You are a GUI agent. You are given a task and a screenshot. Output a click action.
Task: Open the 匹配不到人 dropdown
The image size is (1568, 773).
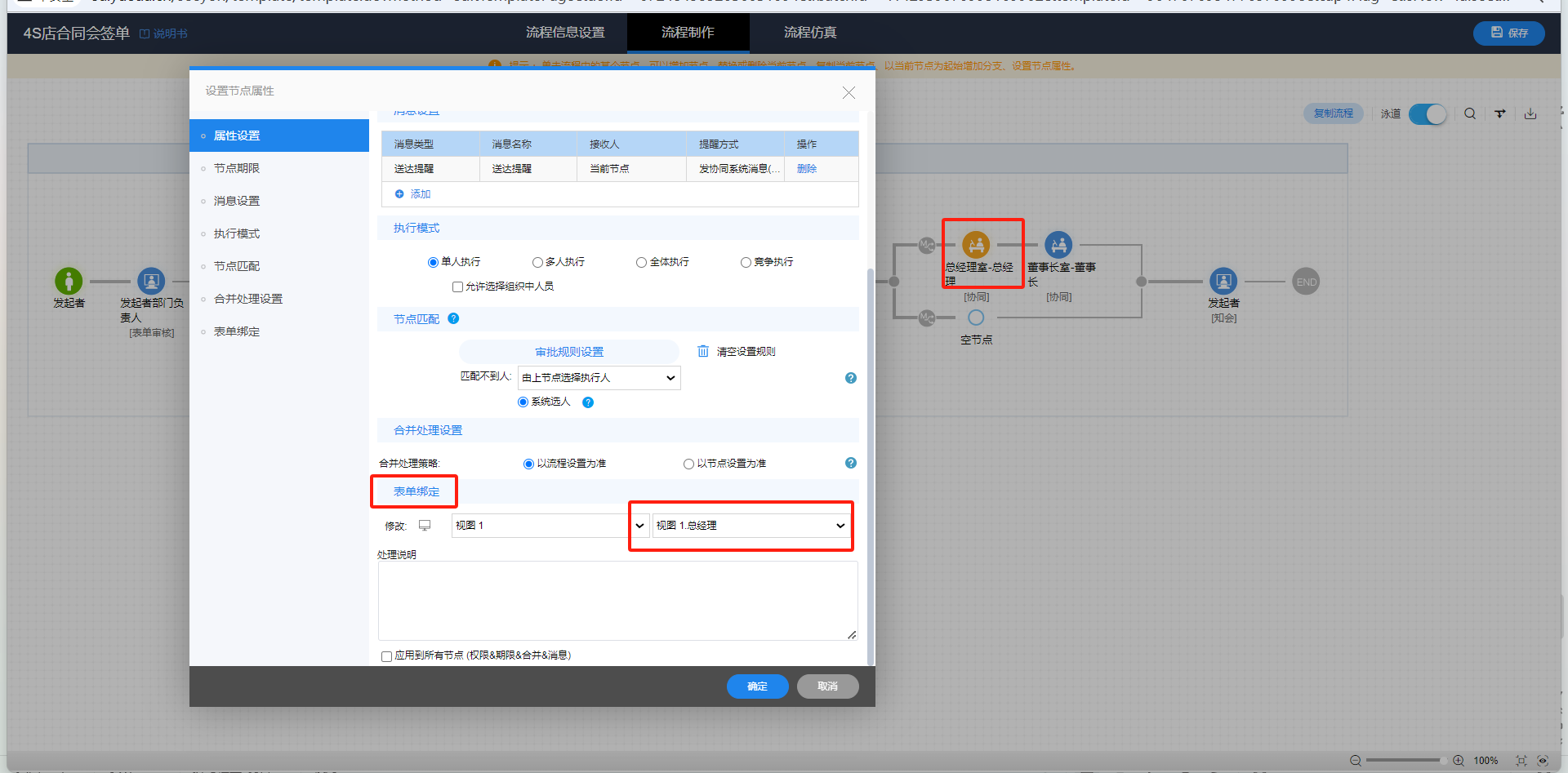tap(599, 378)
